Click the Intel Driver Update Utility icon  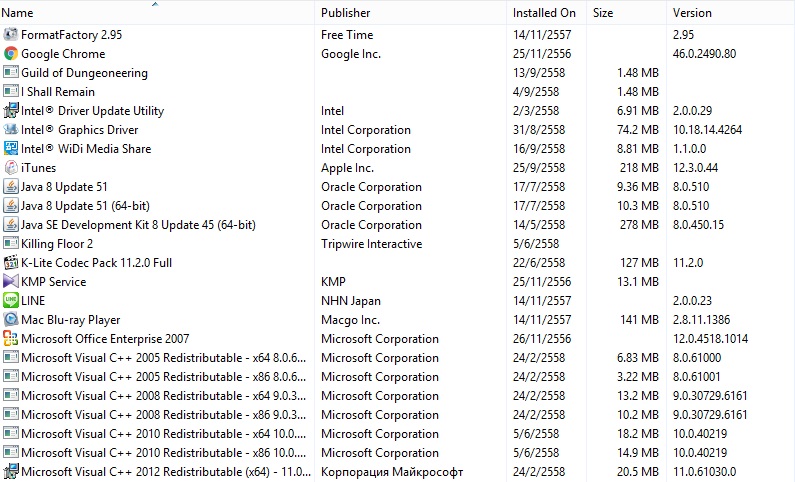tap(11, 110)
